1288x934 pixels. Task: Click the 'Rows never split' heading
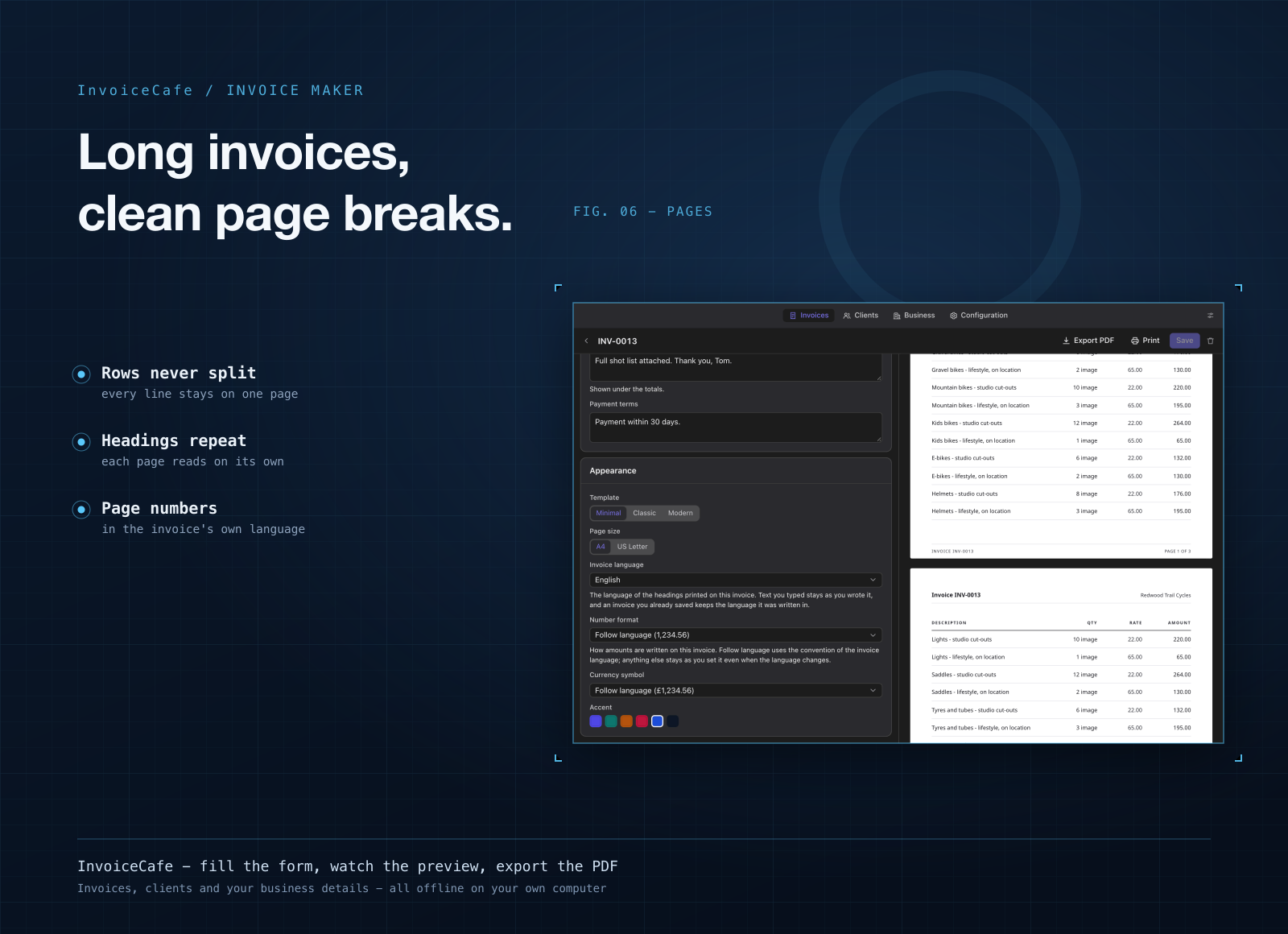(x=179, y=374)
